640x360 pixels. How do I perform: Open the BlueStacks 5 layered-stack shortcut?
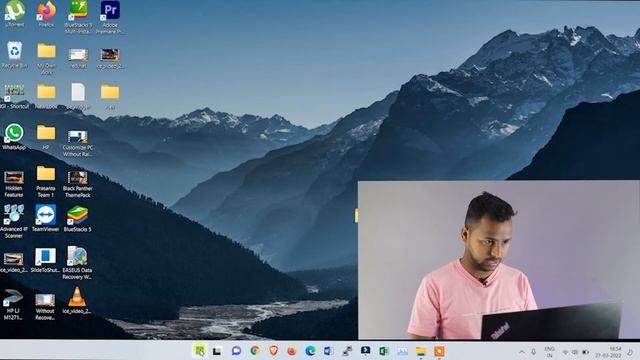coord(78,219)
